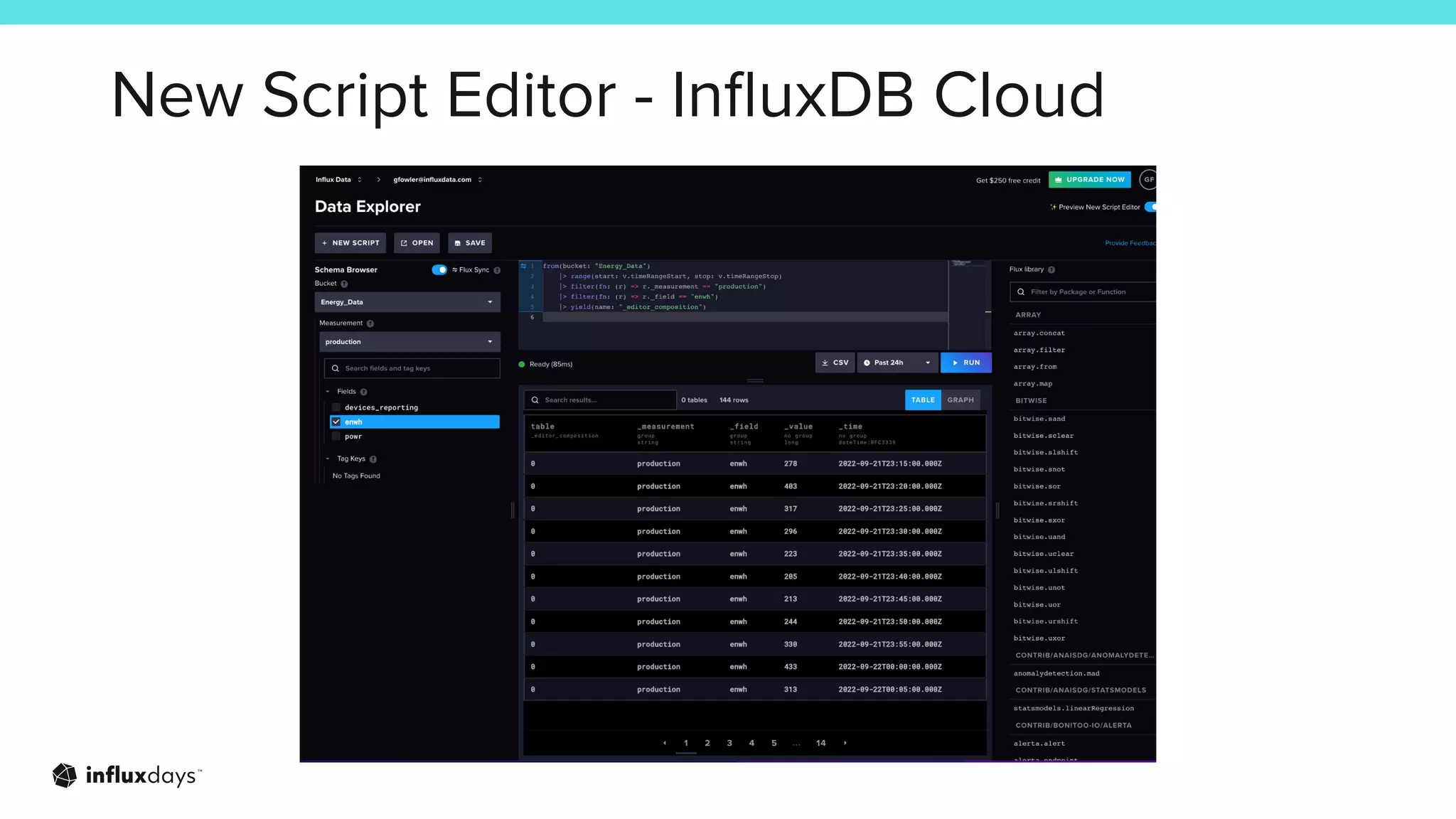This screenshot has width=1456, height=819.
Task: Click the Flux Sync help question-mark icon
Action: [497, 270]
